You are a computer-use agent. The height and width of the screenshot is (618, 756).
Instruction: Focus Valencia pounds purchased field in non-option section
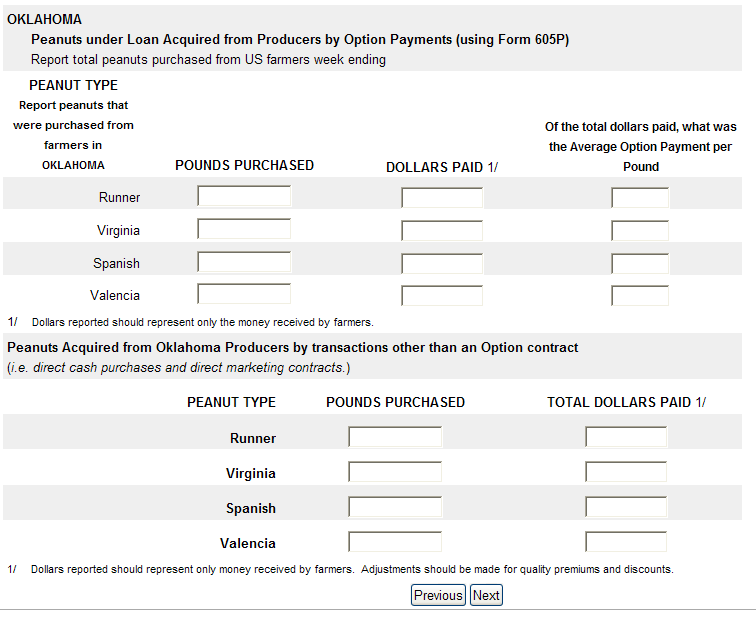coord(395,541)
